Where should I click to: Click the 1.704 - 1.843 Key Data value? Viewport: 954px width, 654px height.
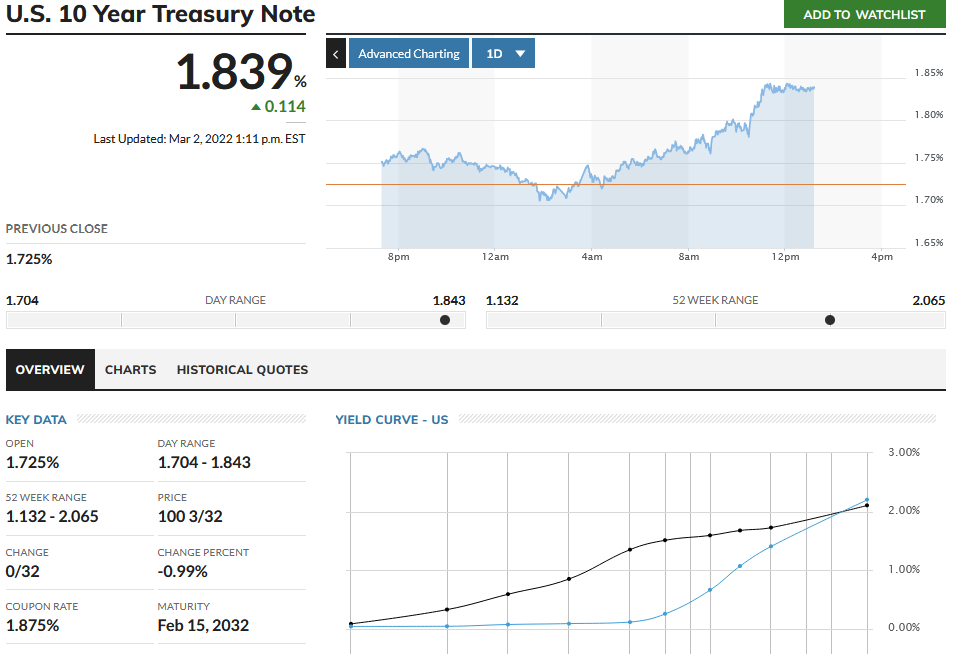coord(204,462)
